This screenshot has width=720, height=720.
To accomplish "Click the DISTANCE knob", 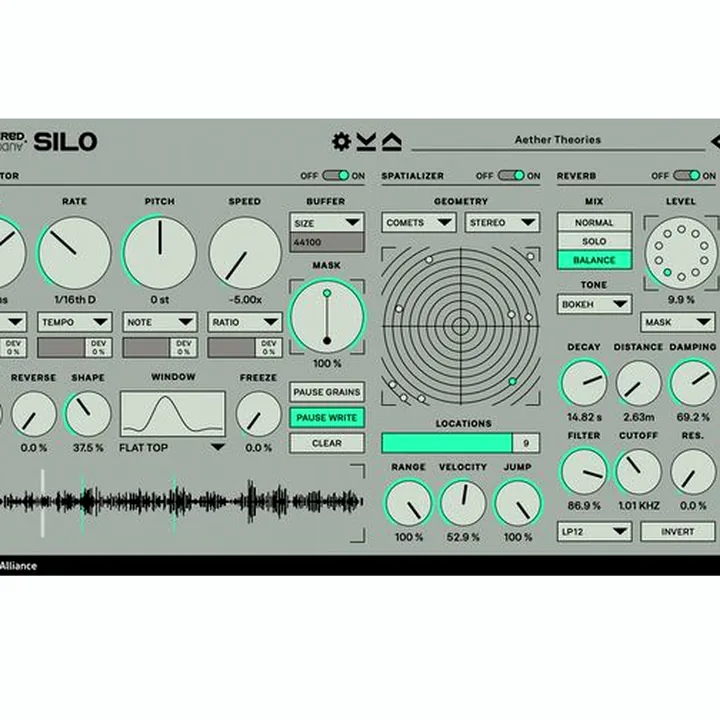I will pyautogui.click(x=638, y=383).
